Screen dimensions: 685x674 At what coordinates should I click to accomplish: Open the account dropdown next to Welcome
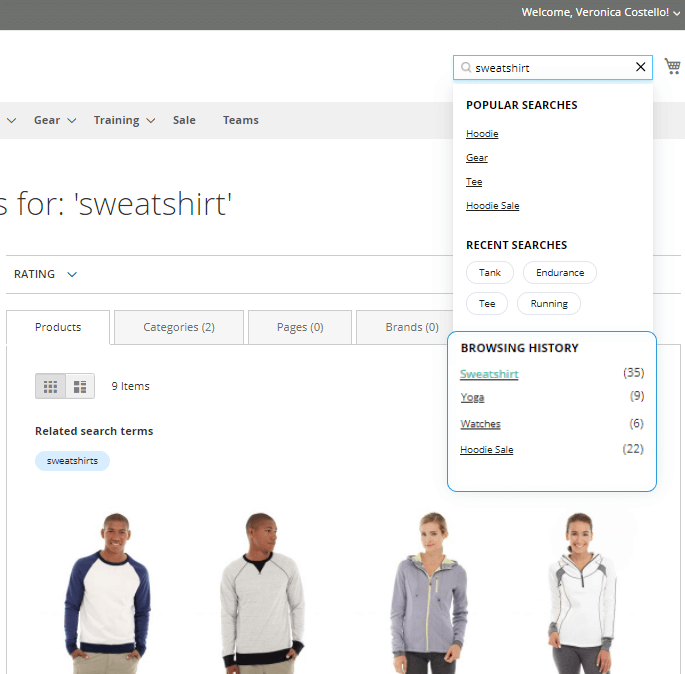pyautogui.click(x=677, y=13)
